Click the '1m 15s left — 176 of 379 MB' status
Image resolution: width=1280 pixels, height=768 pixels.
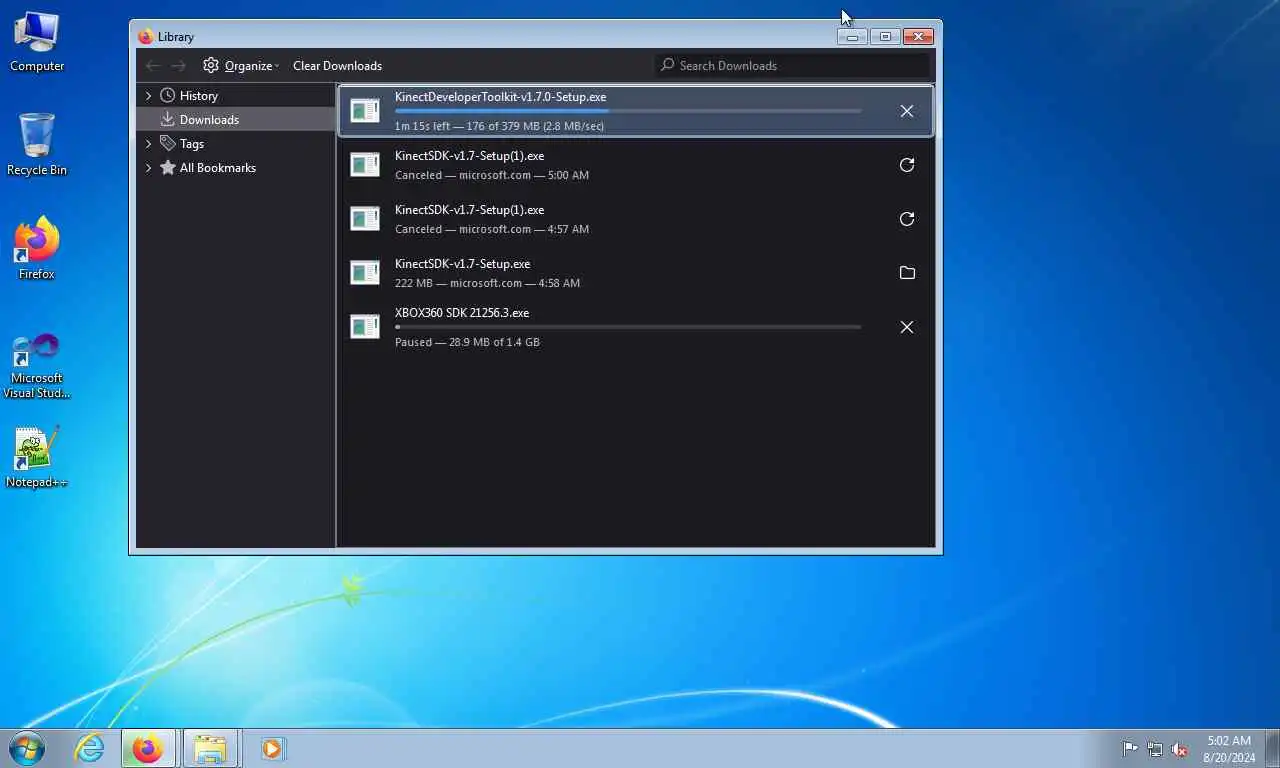499,126
